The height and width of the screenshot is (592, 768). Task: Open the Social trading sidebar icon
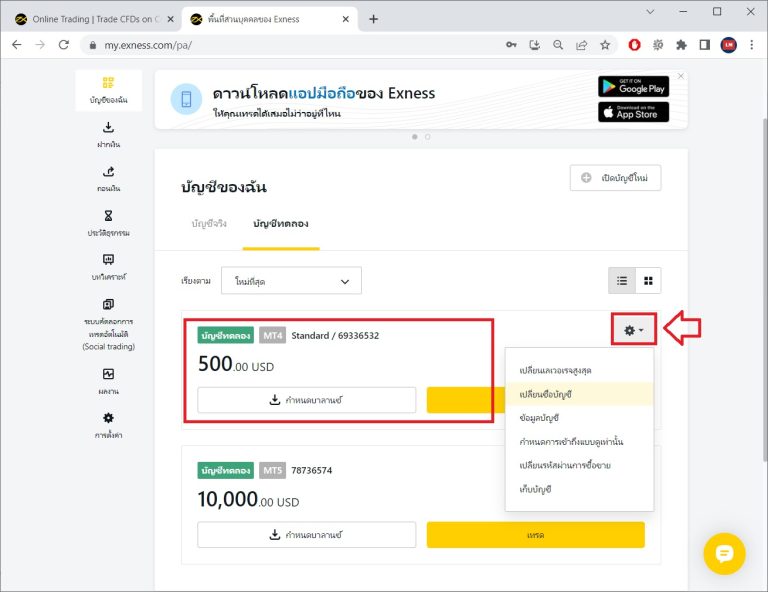tap(108, 304)
